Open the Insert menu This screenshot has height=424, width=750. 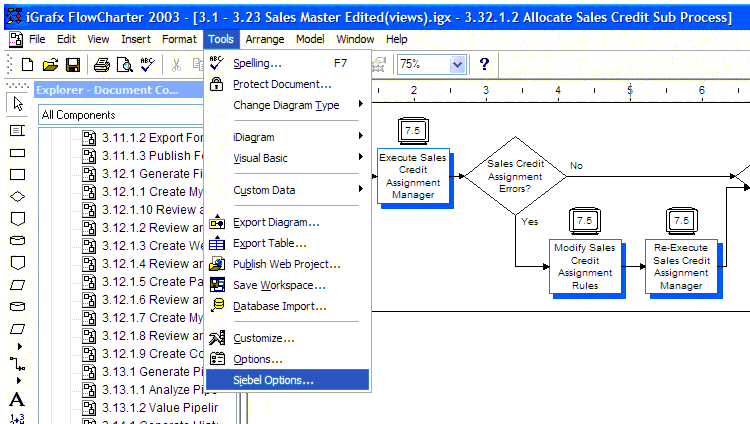[x=135, y=39]
